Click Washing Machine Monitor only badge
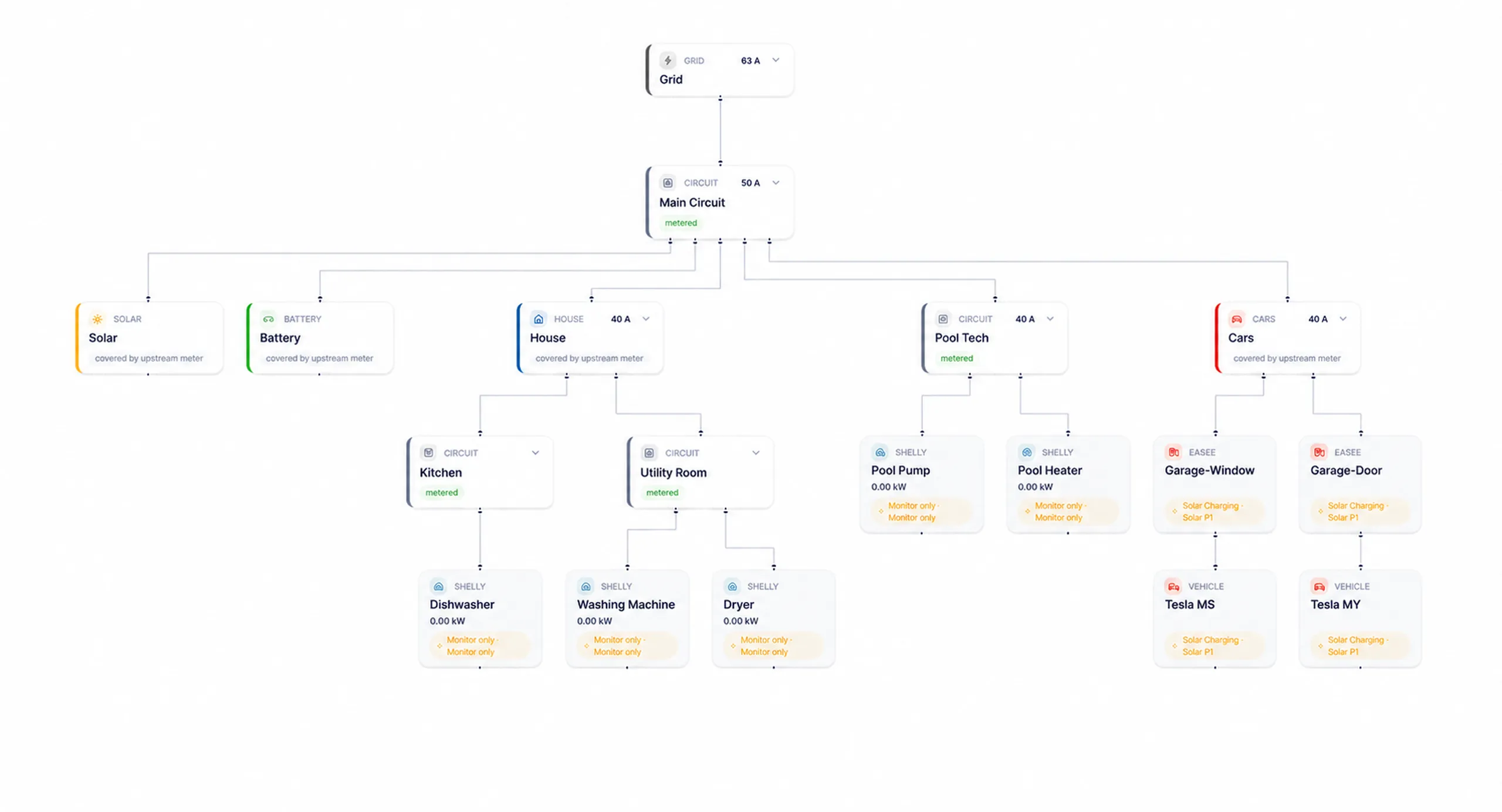The width and height of the screenshot is (1502, 812). point(627,645)
